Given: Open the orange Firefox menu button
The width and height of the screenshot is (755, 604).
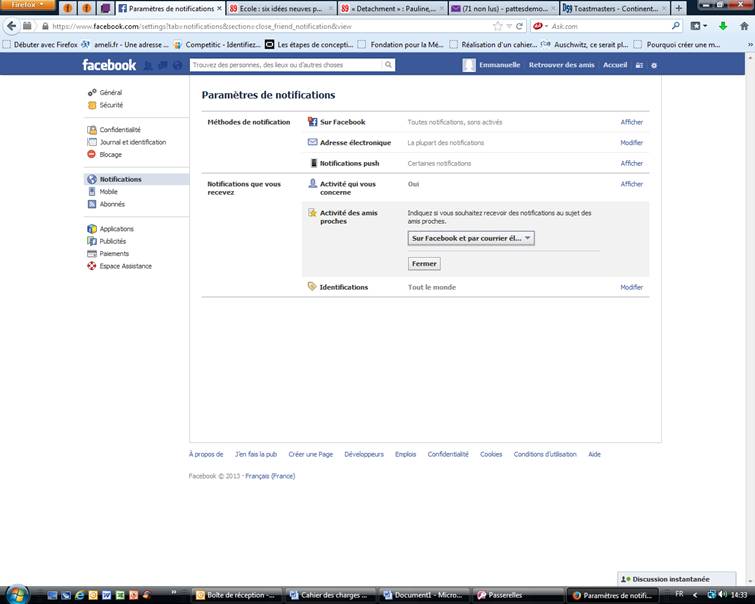Looking at the screenshot, I should click(x=27, y=5).
